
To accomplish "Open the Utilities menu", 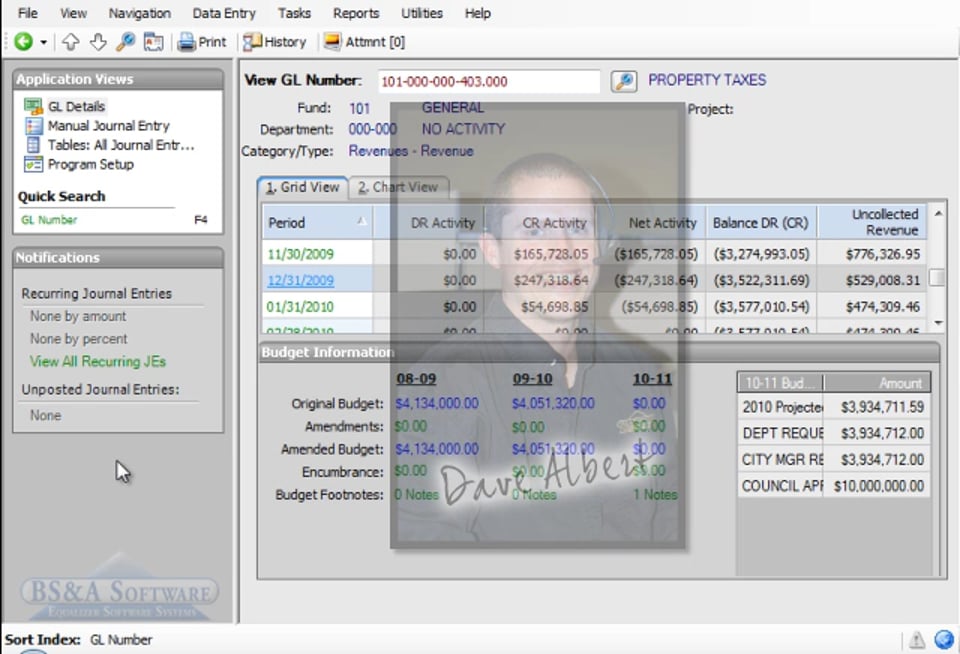I will 422,13.
